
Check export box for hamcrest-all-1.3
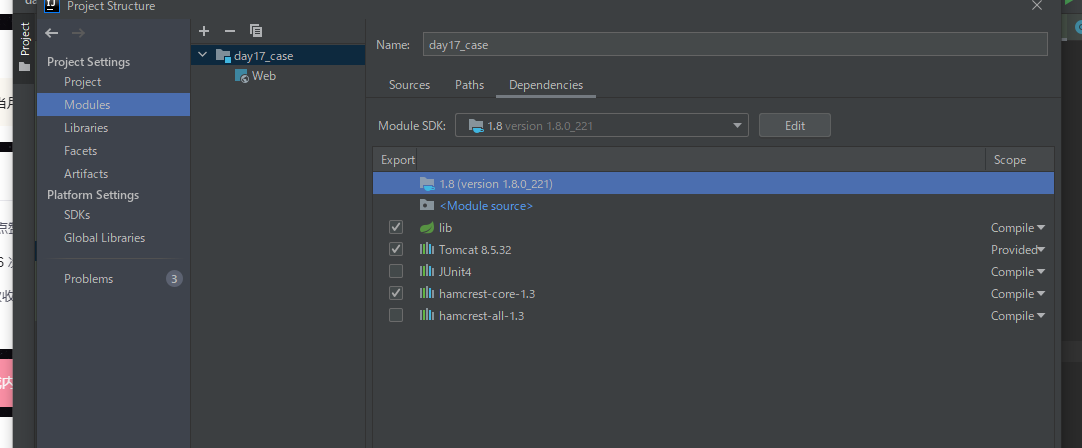(x=396, y=316)
